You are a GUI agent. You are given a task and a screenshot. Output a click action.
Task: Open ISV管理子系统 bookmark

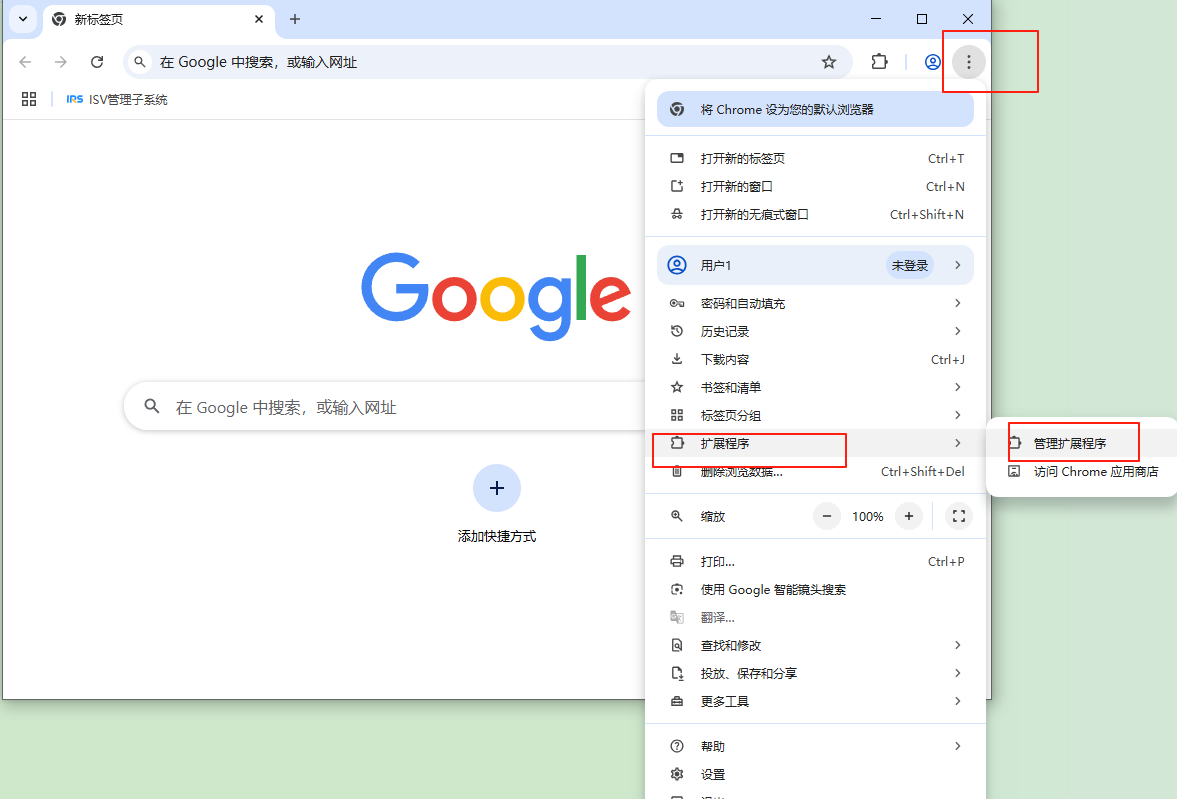(117, 99)
